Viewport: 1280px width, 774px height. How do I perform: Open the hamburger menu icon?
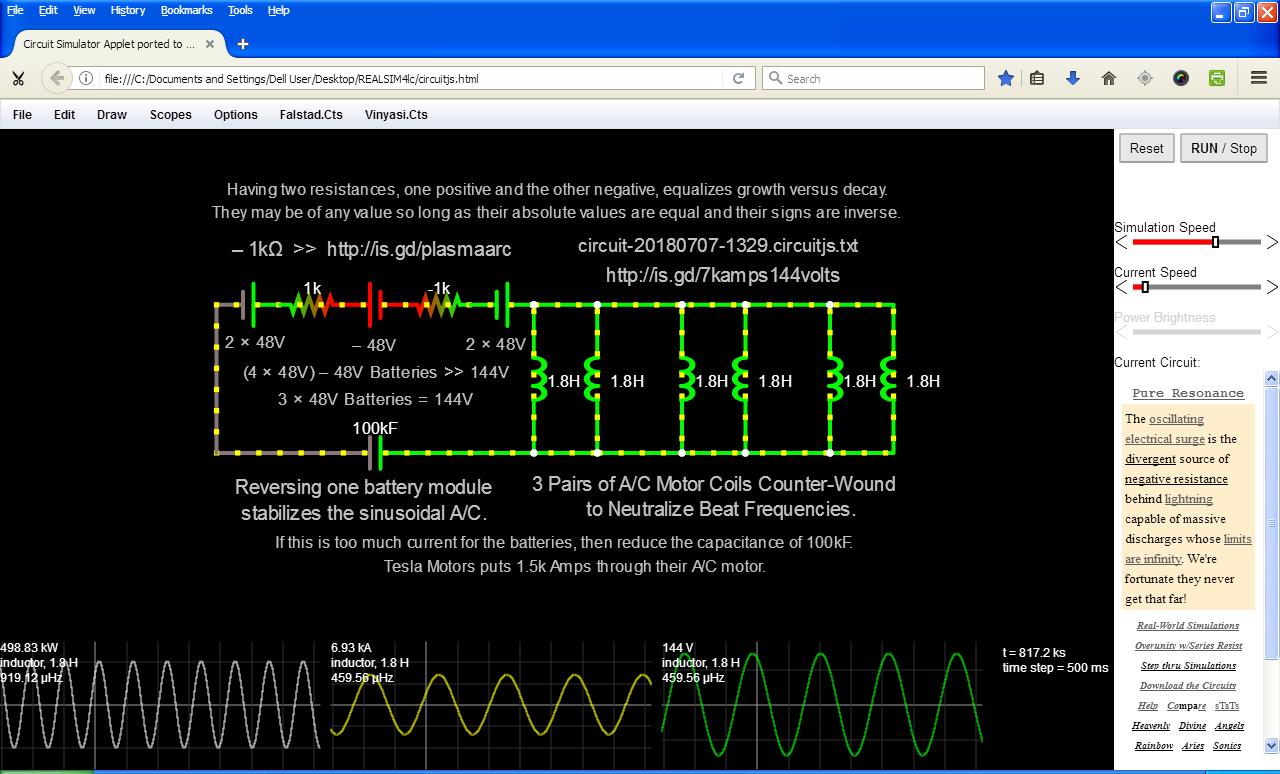1259,78
